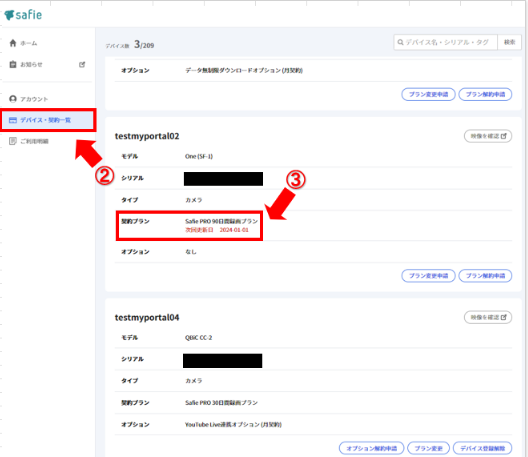Click オプション解約申請 for testmyportal04
This screenshot has width=528, height=457.
pos(371,448)
